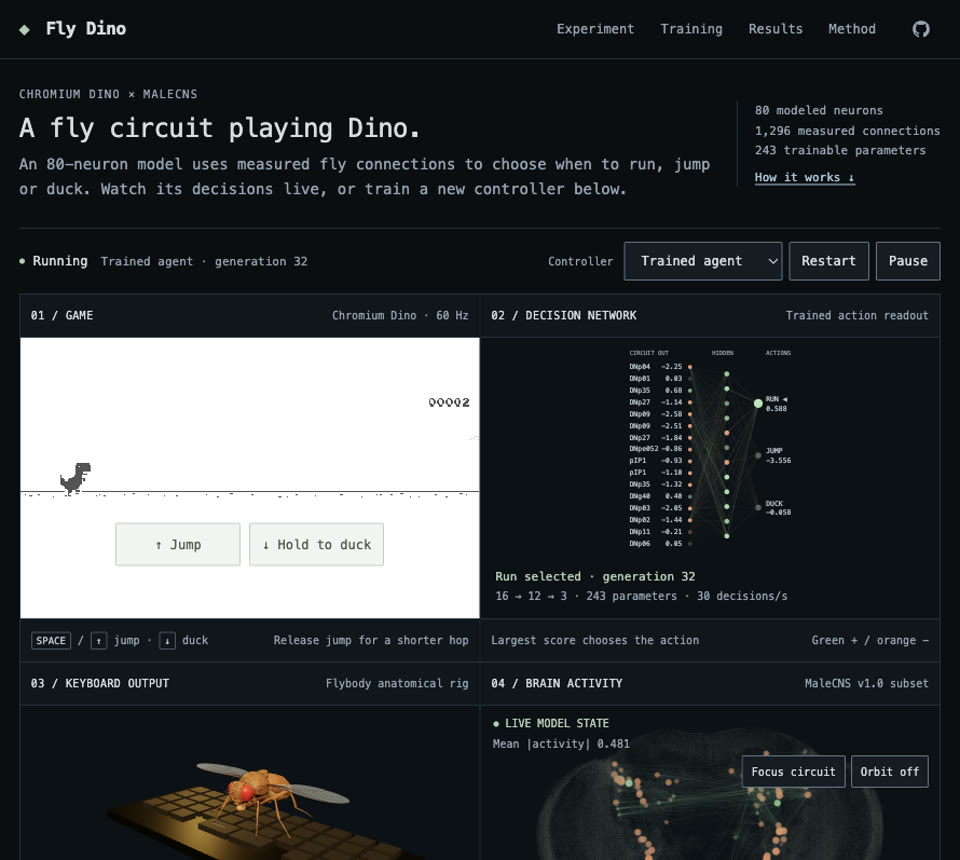Click the 04 / BRAIN ACTIVITY heading
This screenshot has height=860, width=960.
pyautogui.click(x=557, y=683)
